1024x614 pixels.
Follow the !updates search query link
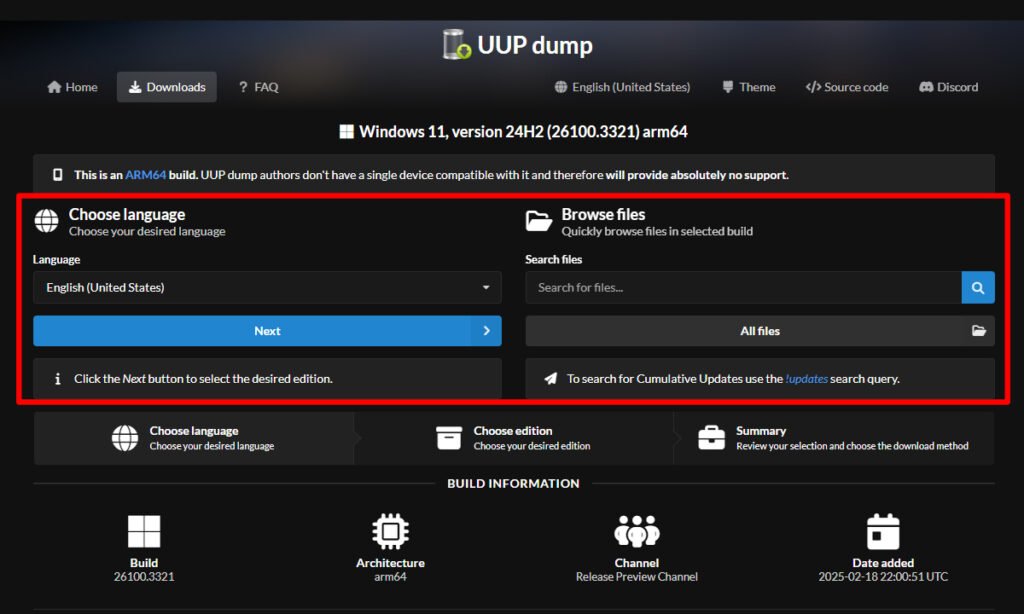click(x=806, y=379)
